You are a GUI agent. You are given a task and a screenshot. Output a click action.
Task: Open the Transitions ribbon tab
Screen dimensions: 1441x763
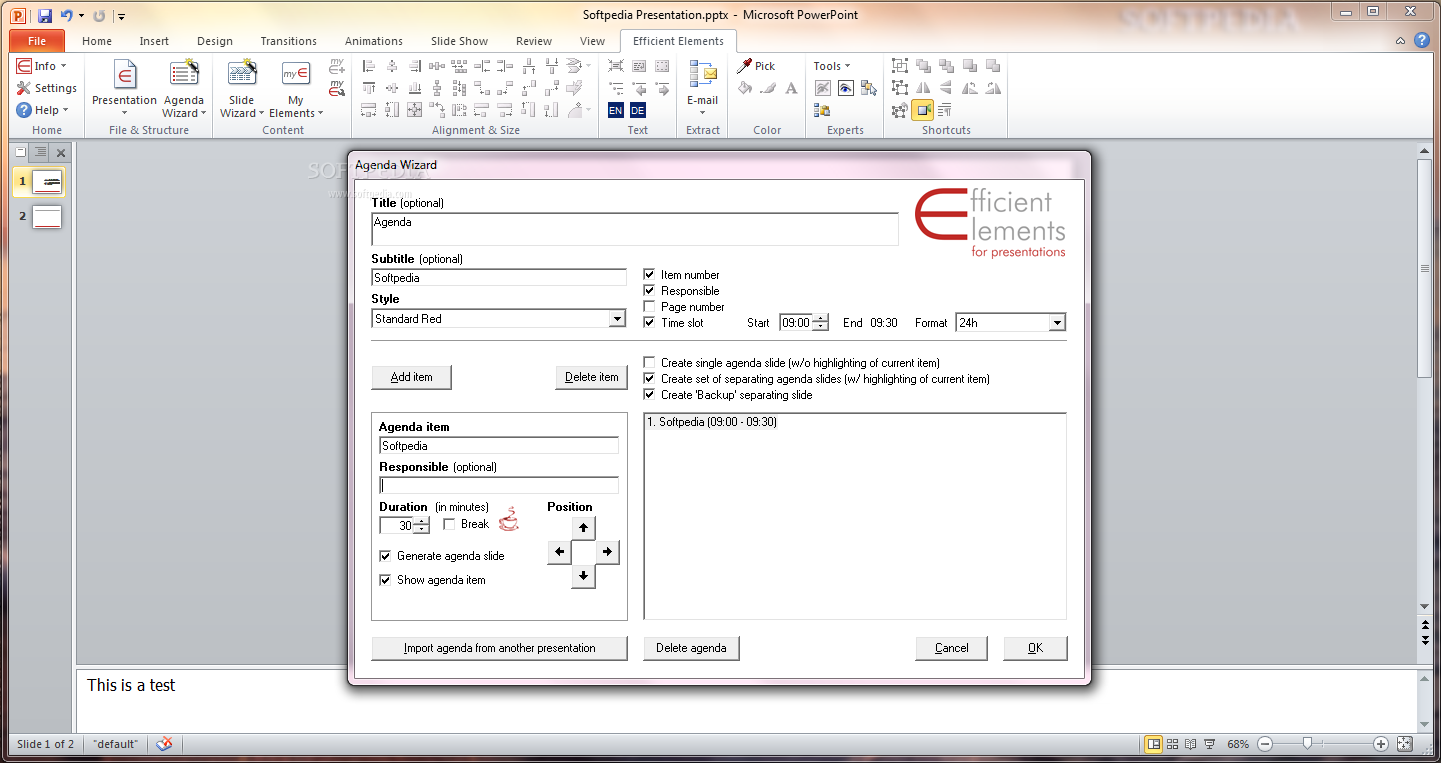tap(289, 41)
